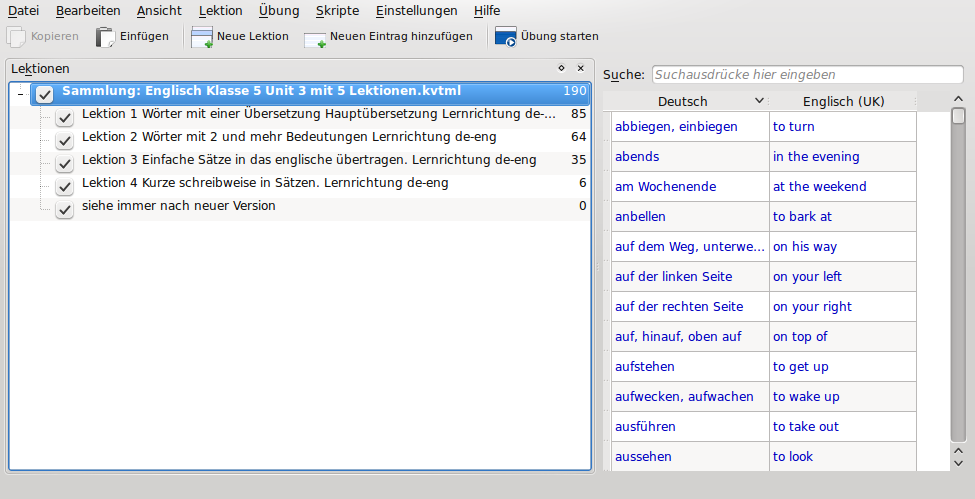Click the Neuen Eintrag hinzufügen icon
The image size is (975, 499).
pos(315,39)
